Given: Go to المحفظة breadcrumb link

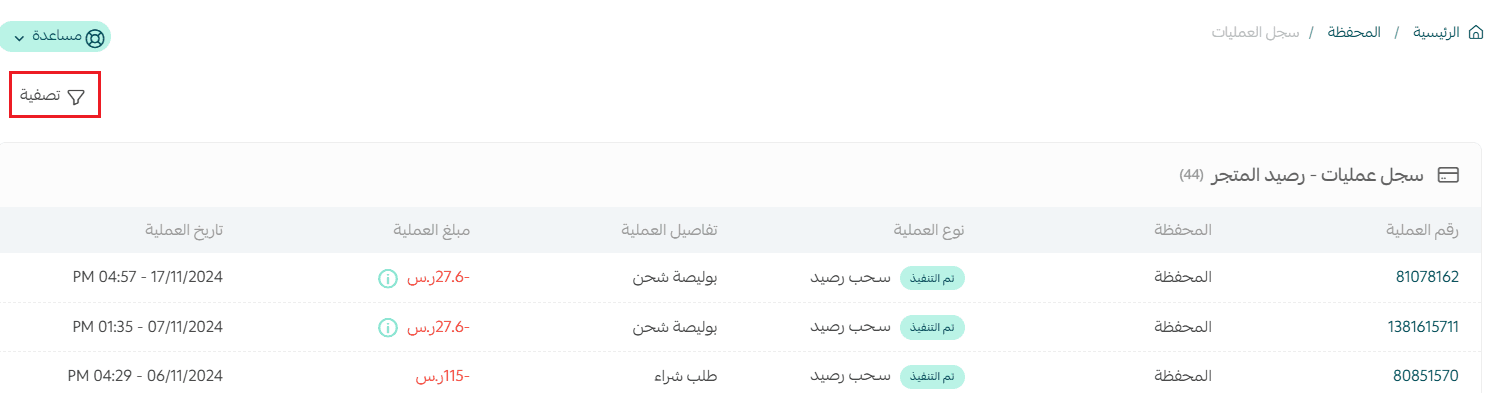Looking at the screenshot, I should coord(1354,33).
